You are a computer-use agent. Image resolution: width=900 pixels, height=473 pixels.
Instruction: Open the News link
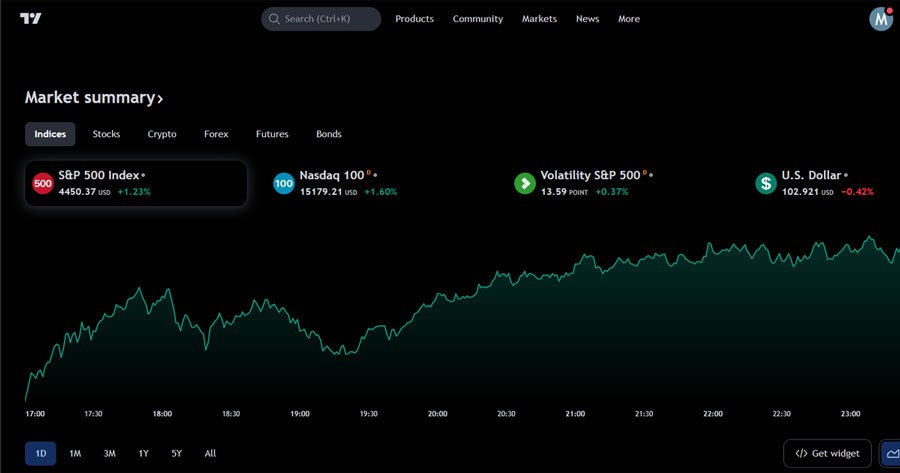[587, 19]
